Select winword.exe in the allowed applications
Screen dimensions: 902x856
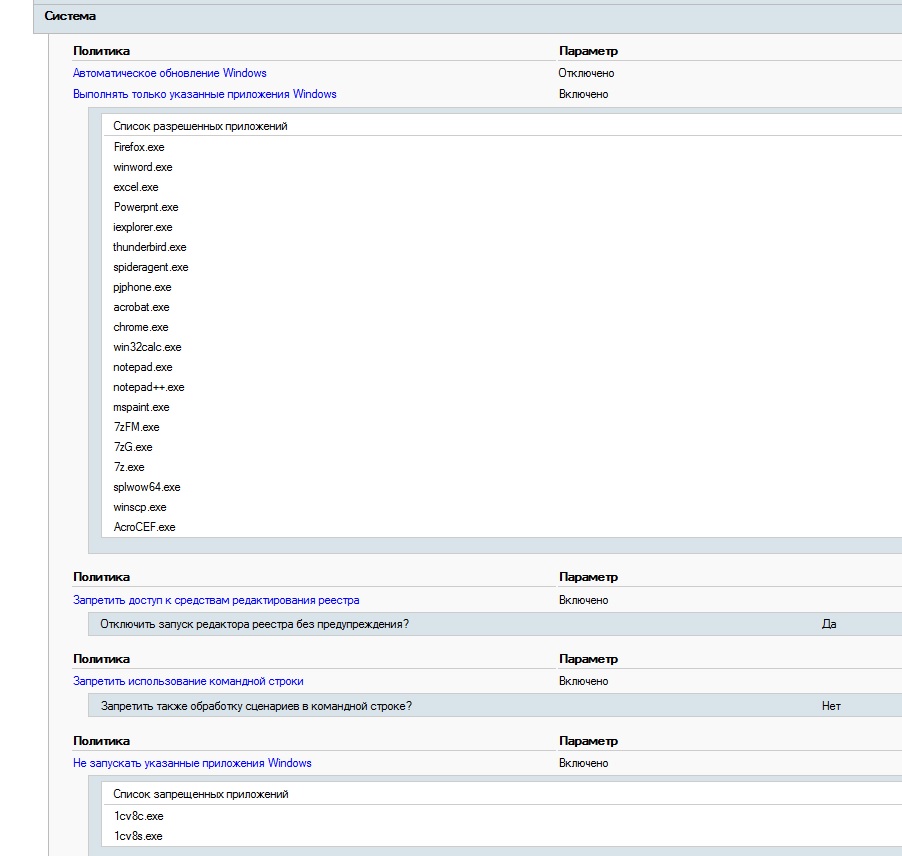pos(143,167)
